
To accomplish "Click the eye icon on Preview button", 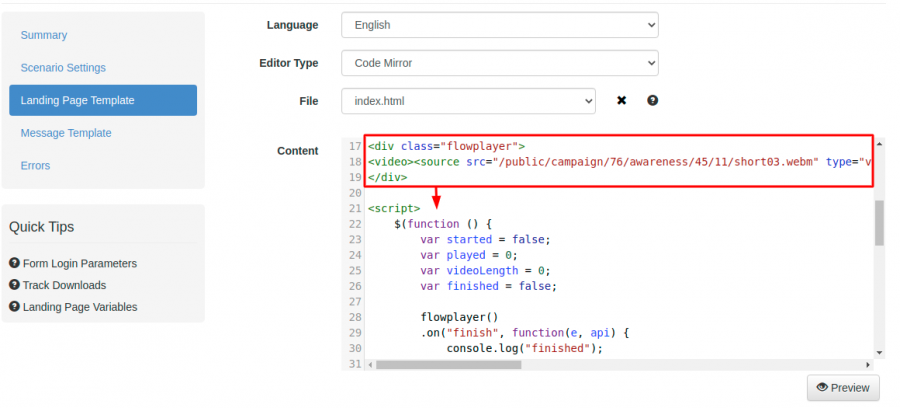I will (x=823, y=388).
